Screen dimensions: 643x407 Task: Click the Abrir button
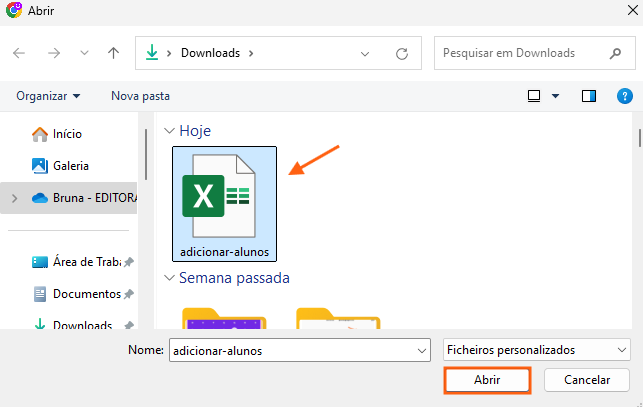[x=486, y=380]
